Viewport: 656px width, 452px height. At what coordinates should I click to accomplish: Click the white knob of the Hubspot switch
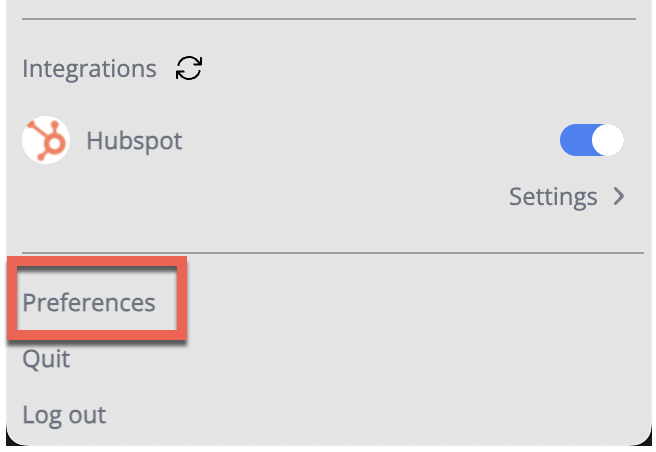point(607,141)
